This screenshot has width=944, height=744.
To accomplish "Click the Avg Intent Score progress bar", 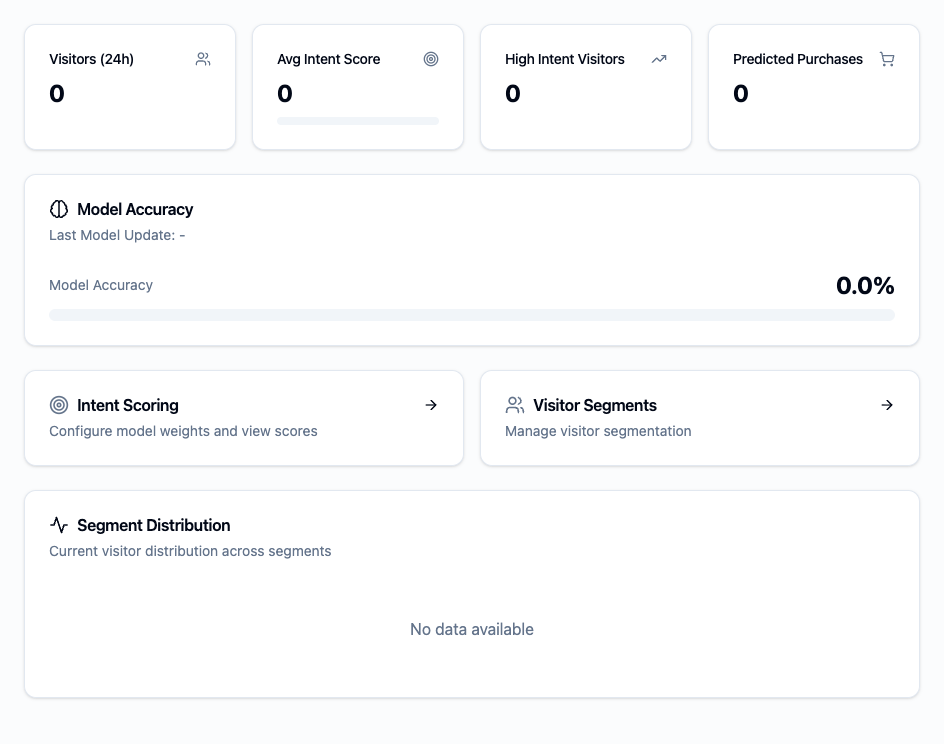I will [x=358, y=121].
